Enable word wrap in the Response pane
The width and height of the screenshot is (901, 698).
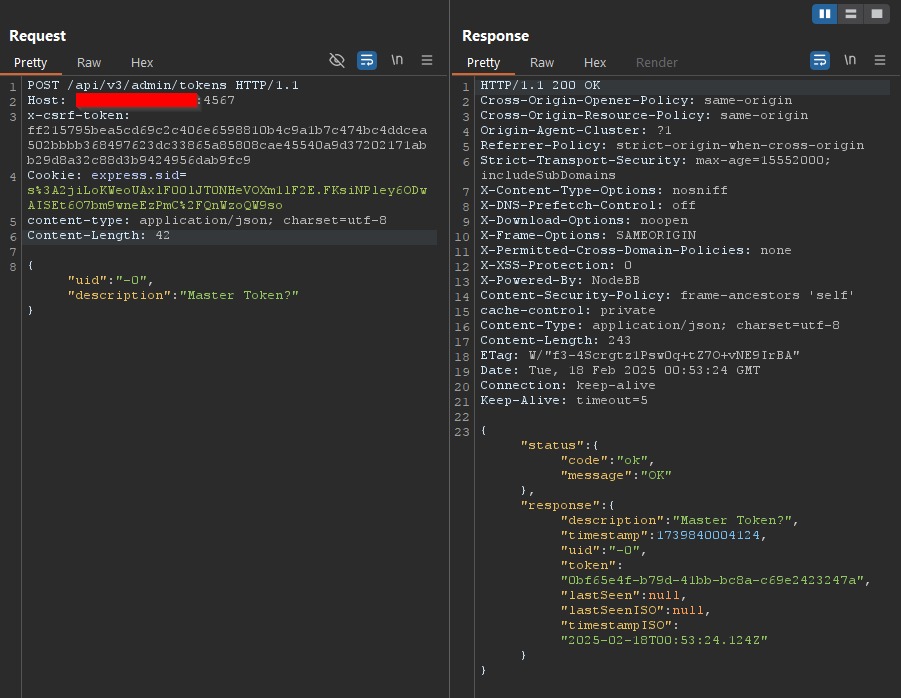tap(820, 60)
